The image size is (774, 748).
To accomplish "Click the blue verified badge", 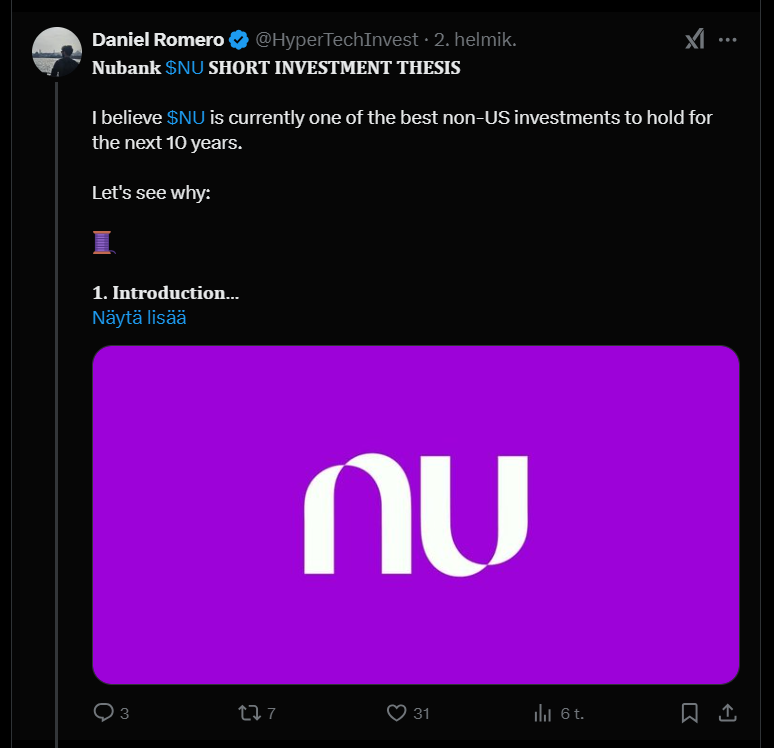I will [240, 40].
